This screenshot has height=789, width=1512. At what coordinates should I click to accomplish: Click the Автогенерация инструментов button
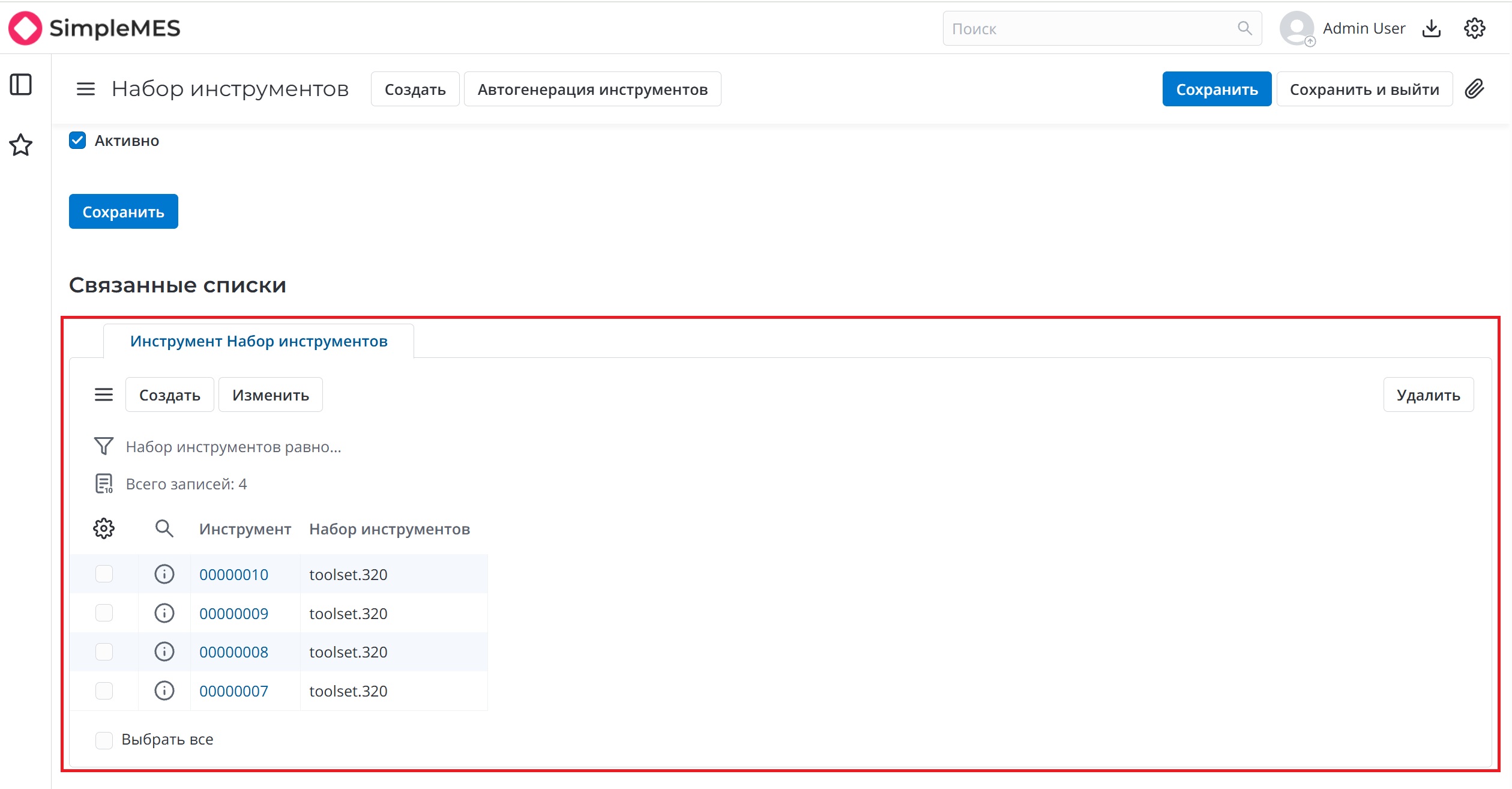click(x=592, y=89)
